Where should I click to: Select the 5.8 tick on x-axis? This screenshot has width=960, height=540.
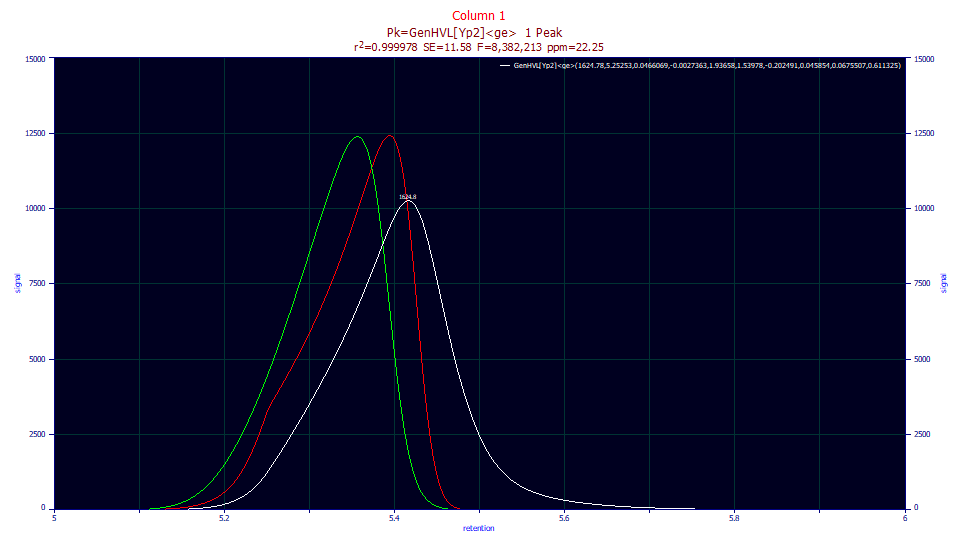[x=735, y=519]
